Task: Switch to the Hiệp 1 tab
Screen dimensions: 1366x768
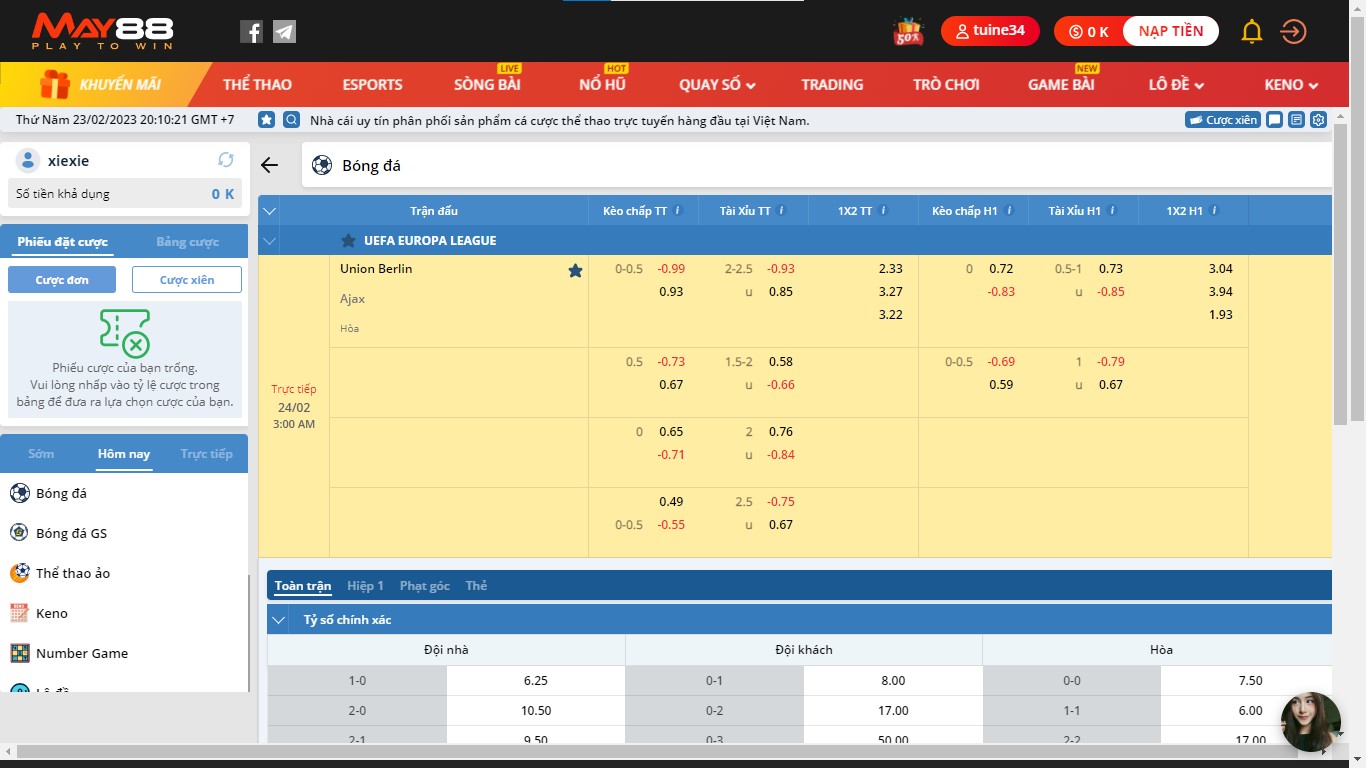Action: coord(365,586)
